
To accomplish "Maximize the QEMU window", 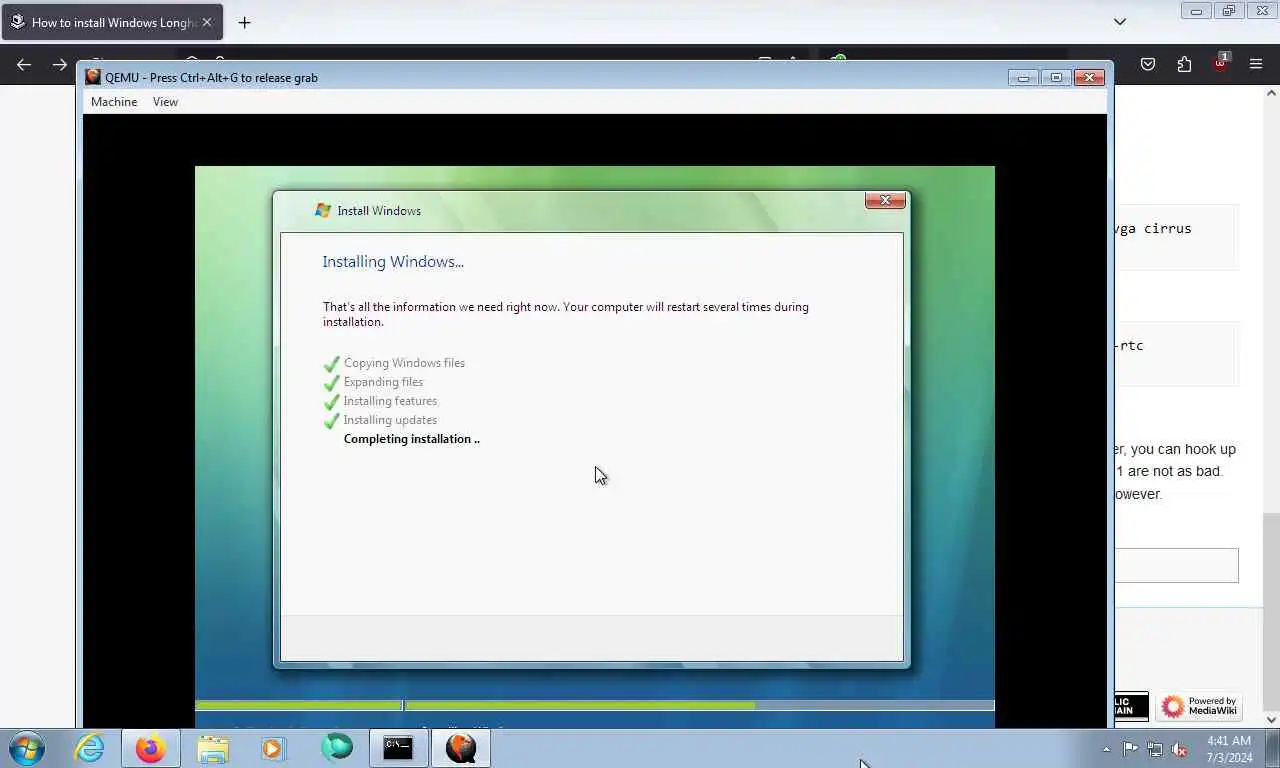I will click(1056, 77).
